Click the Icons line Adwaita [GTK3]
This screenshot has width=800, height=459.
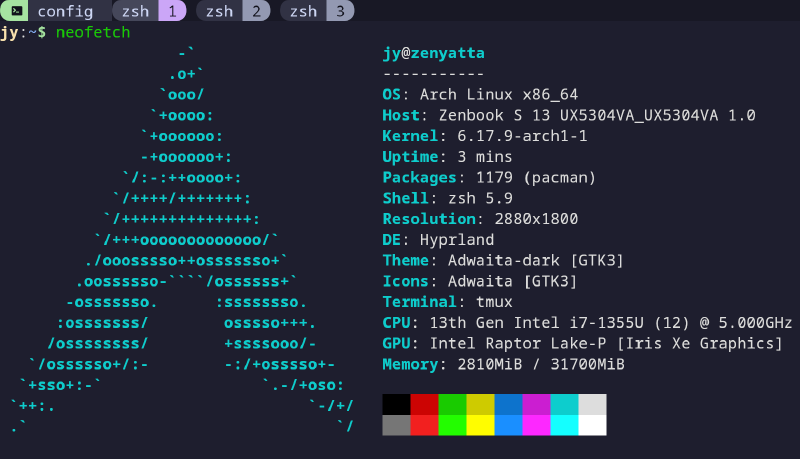tap(480, 282)
